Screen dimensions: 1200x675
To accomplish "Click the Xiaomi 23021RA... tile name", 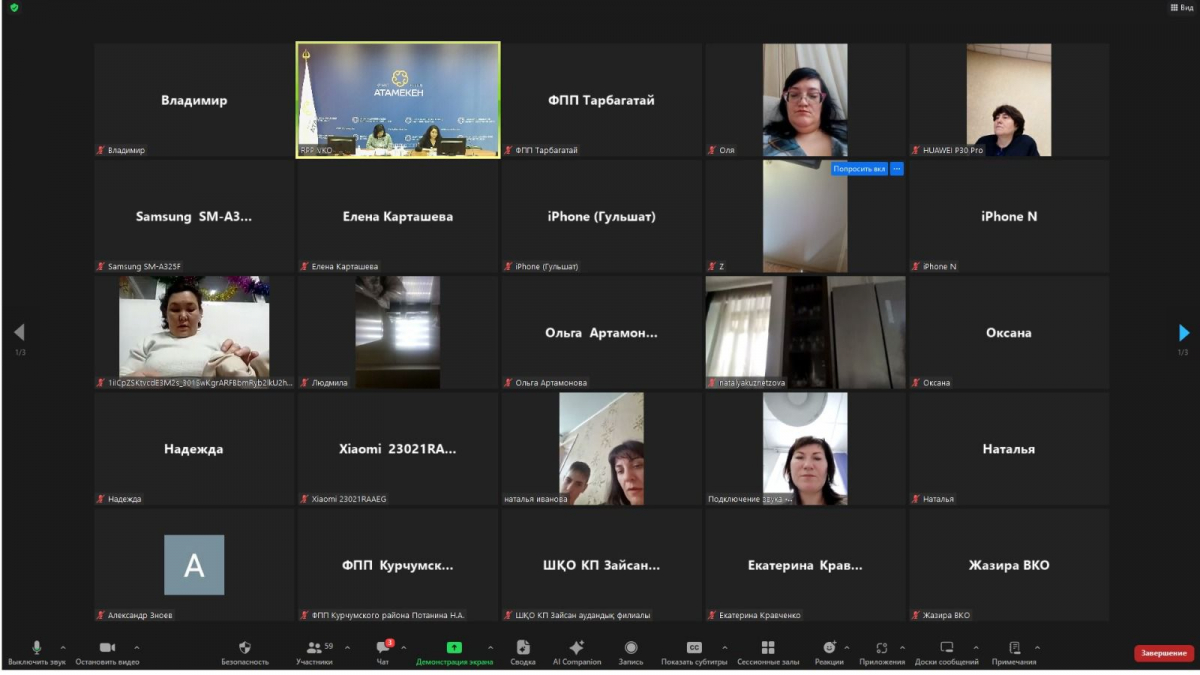I will [x=398, y=449].
